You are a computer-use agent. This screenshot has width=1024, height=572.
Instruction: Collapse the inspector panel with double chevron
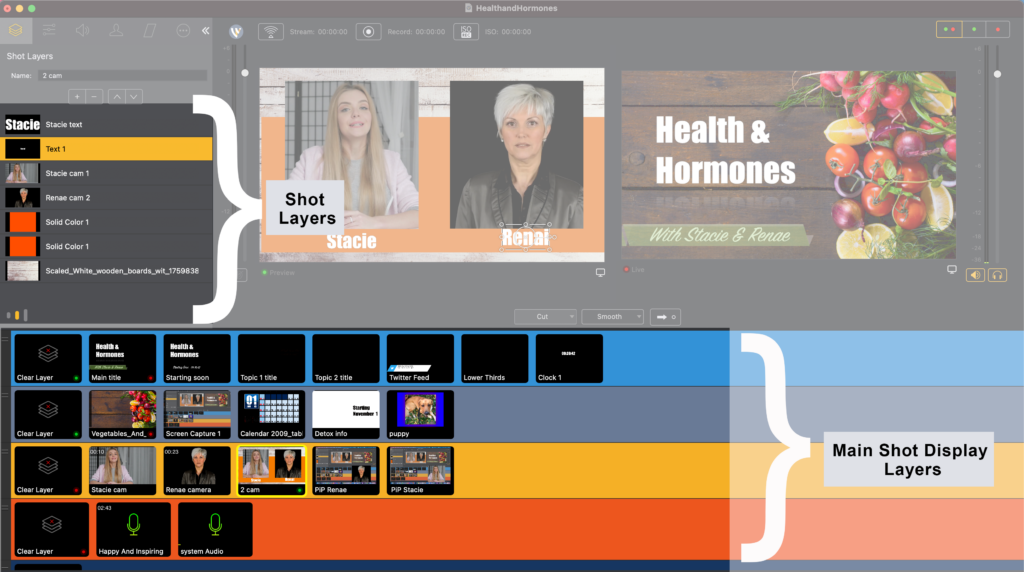[x=206, y=31]
